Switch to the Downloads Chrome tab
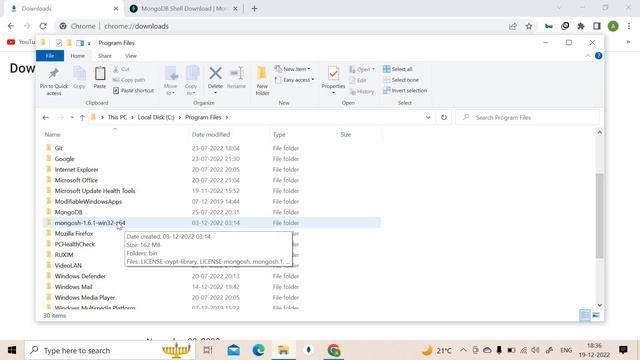The image size is (640, 360). tap(63, 9)
